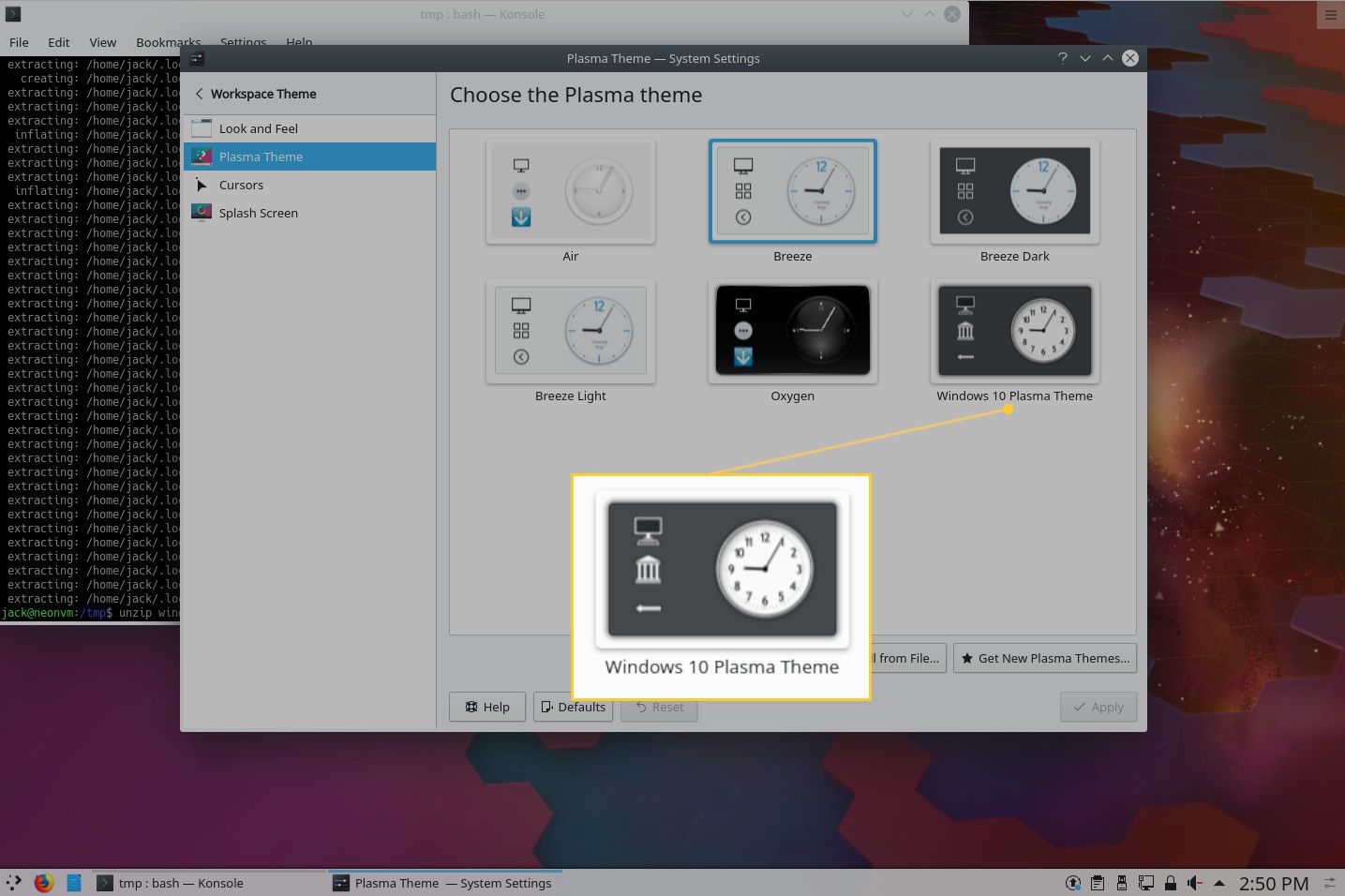The image size is (1345, 896).
Task: Launch Firefox from the panel
Action: click(43, 882)
